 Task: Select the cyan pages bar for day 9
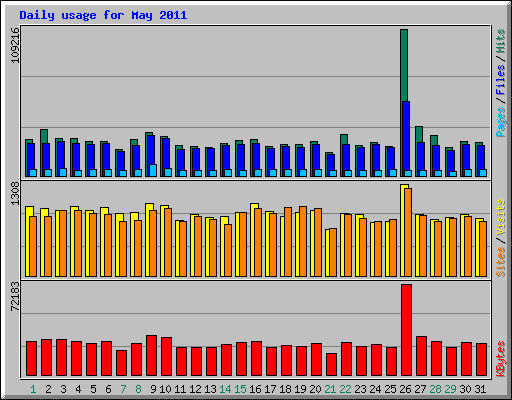click(153, 170)
